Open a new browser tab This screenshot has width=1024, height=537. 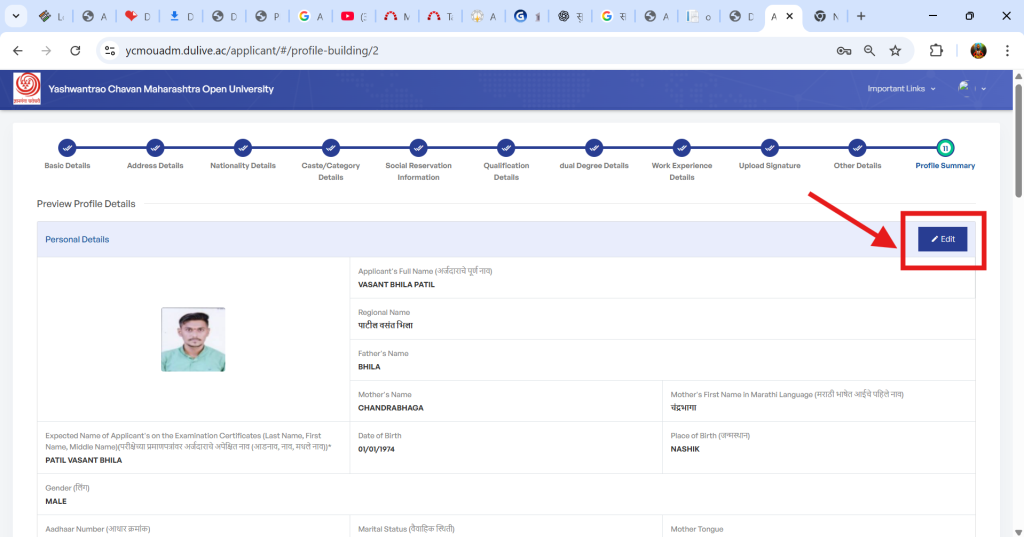point(861,16)
